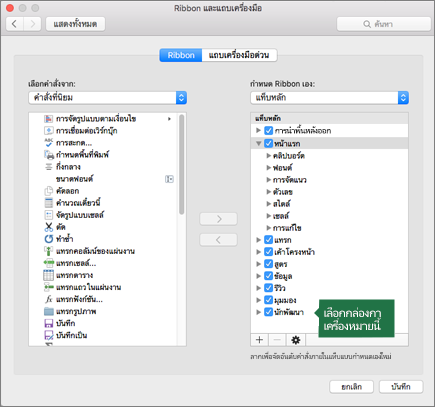
Task: Click the fx แทรกฟังก์ชัน icon
Action: [49, 299]
